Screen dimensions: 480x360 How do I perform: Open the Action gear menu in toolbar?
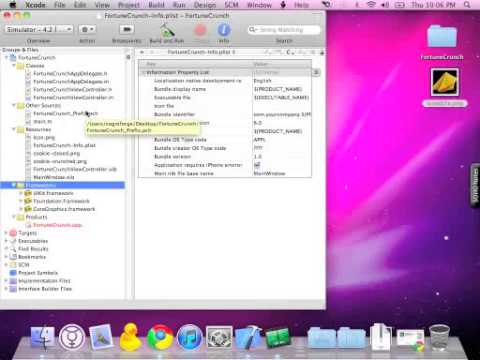point(87,29)
